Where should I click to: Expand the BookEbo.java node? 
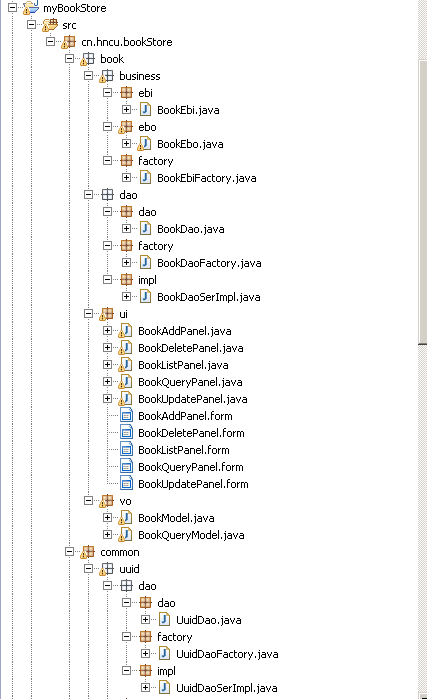(127, 144)
